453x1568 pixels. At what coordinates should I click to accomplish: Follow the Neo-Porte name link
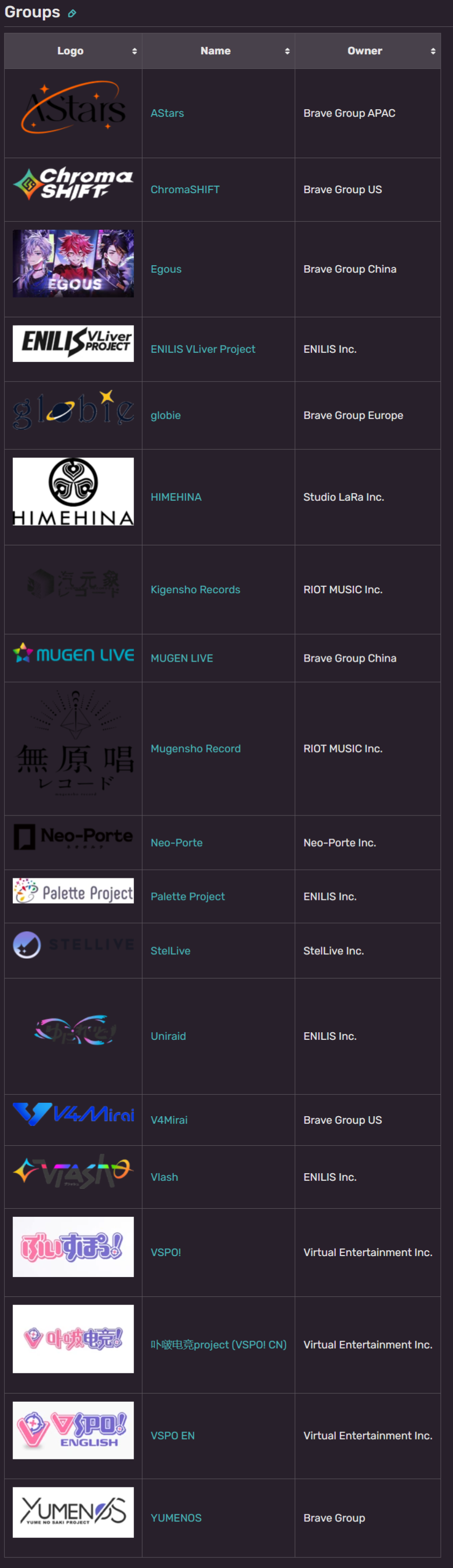tap(176, 843)
